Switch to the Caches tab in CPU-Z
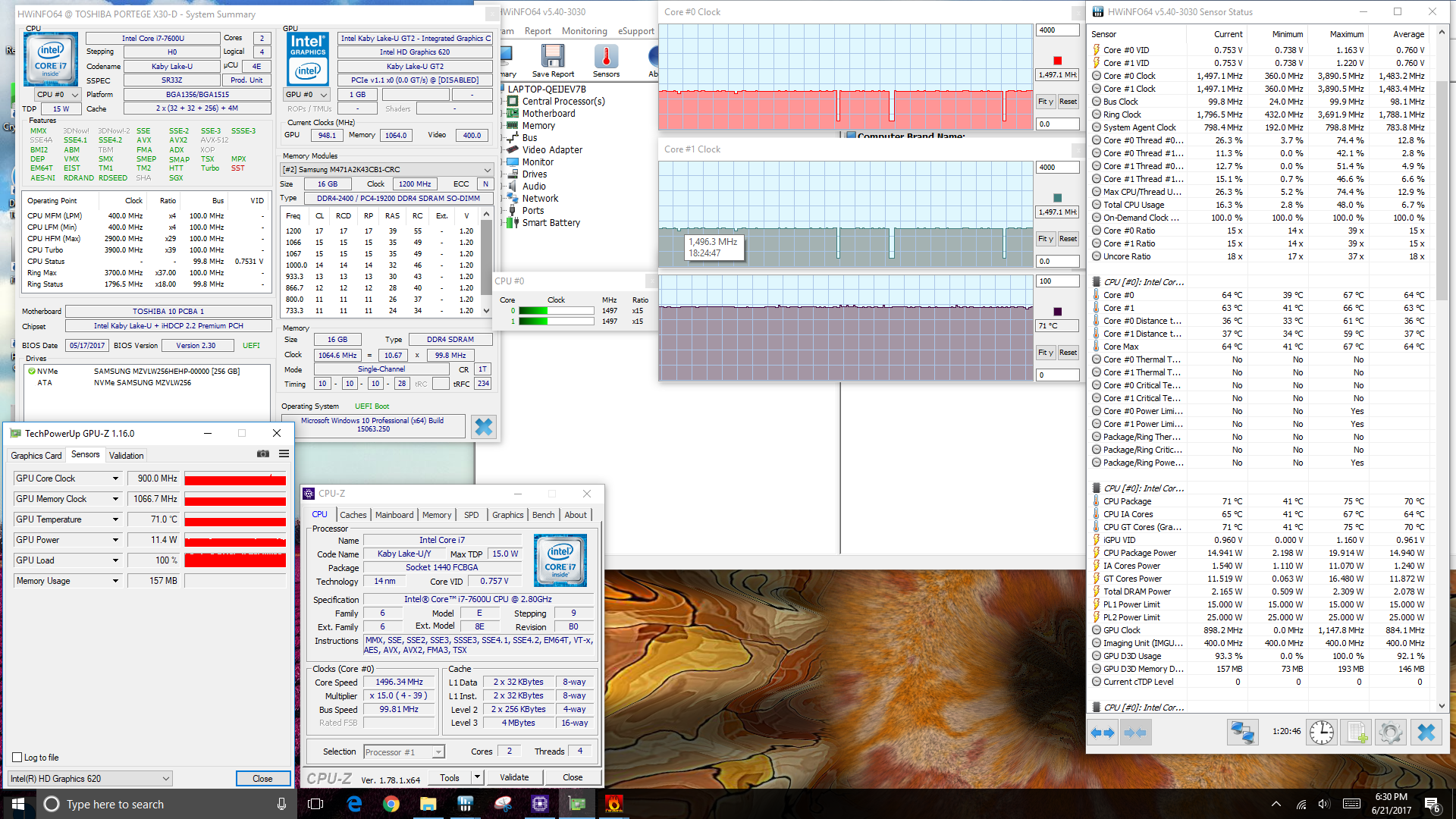 point(353,514)
